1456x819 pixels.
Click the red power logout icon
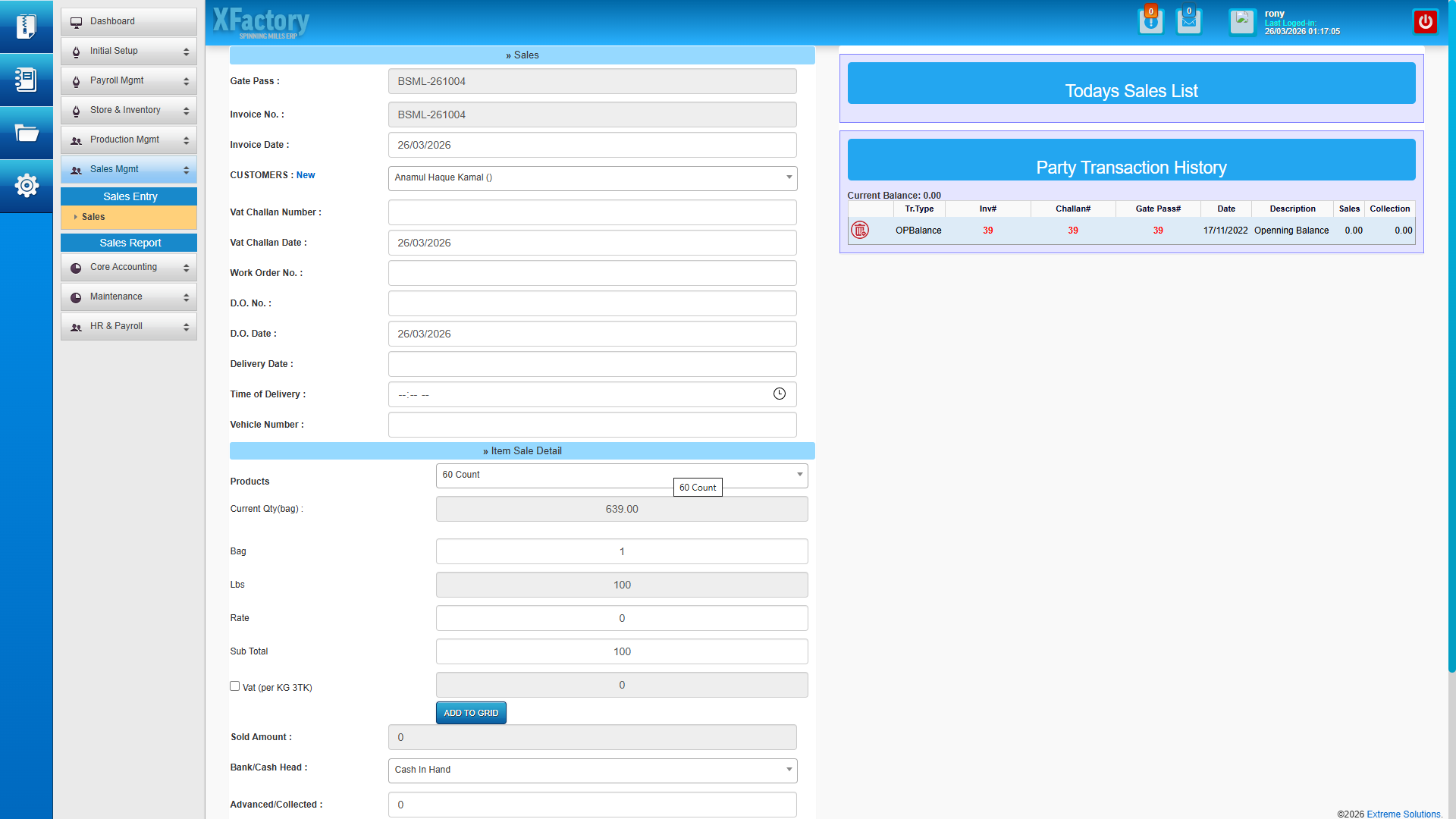1425,22
